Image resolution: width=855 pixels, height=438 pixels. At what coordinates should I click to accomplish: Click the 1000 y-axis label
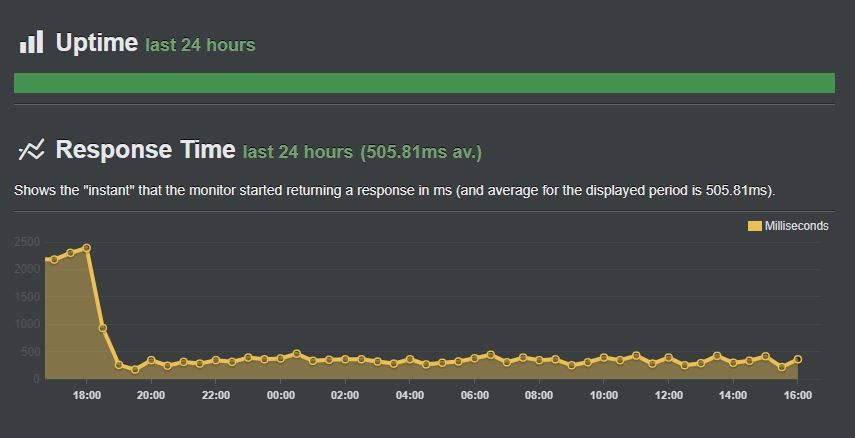(27, 324)
